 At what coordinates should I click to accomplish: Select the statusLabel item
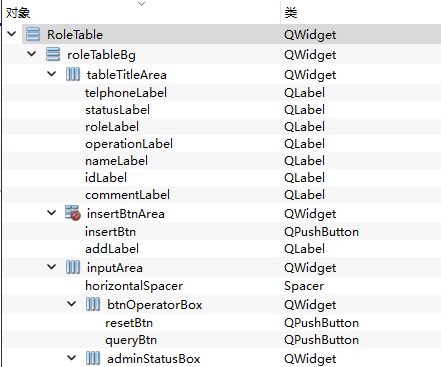point(117,110)
